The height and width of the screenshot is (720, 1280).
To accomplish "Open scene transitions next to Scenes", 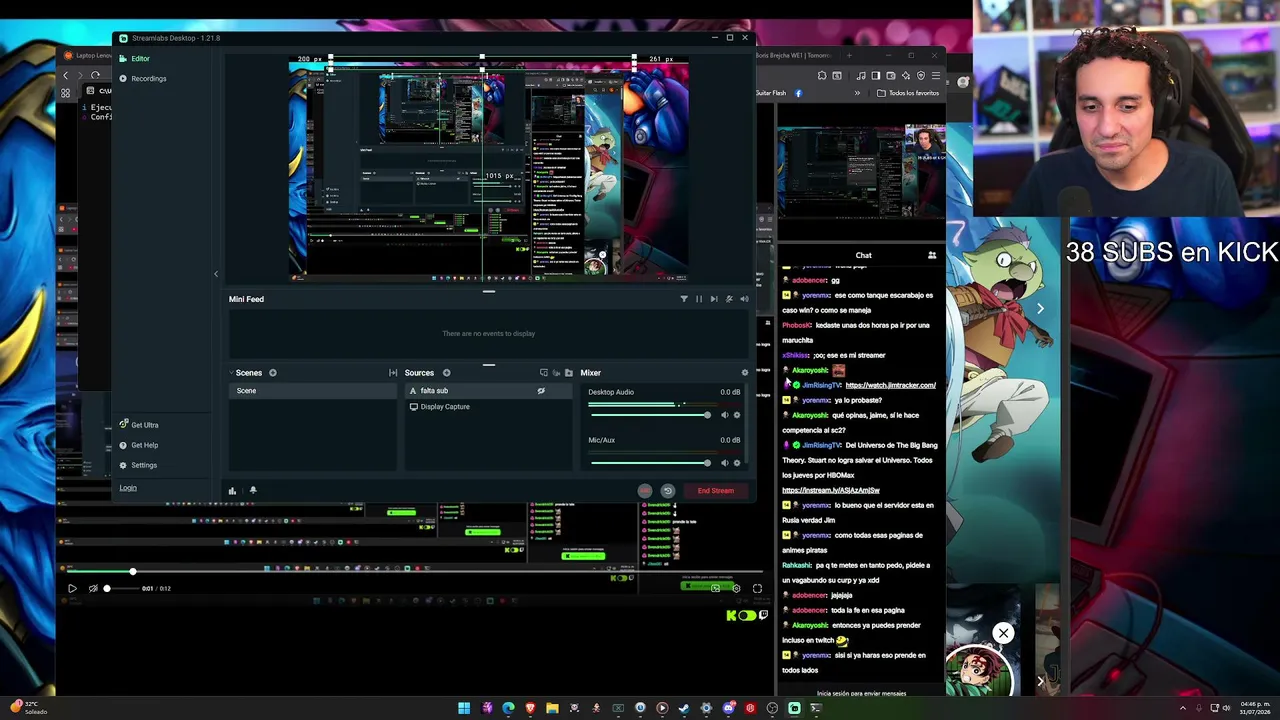I will click(393, 373).
